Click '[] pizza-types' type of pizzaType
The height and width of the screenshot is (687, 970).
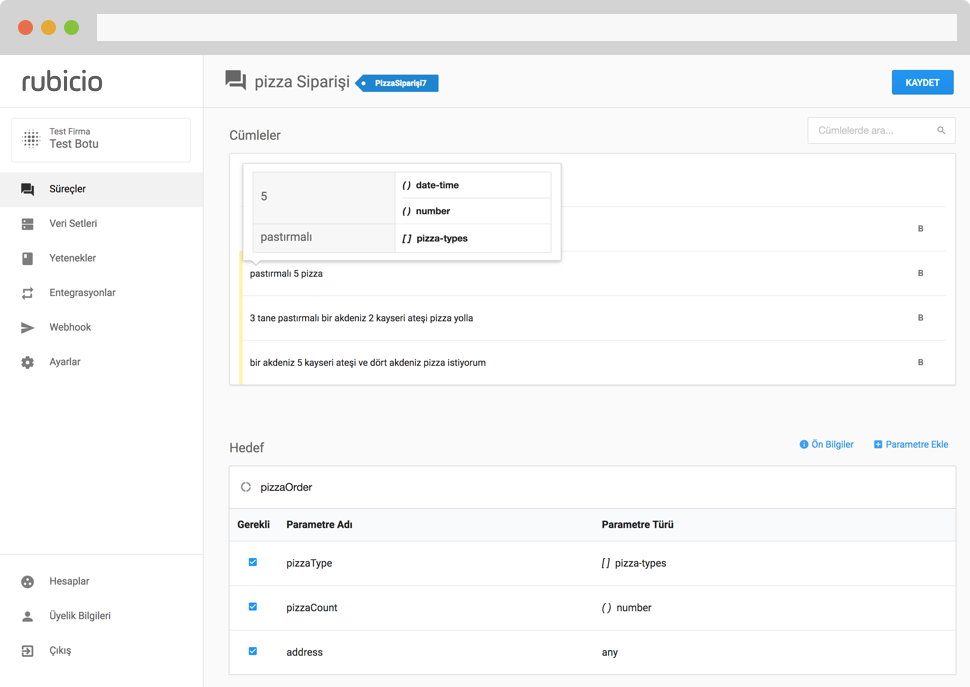click(634, 563)
